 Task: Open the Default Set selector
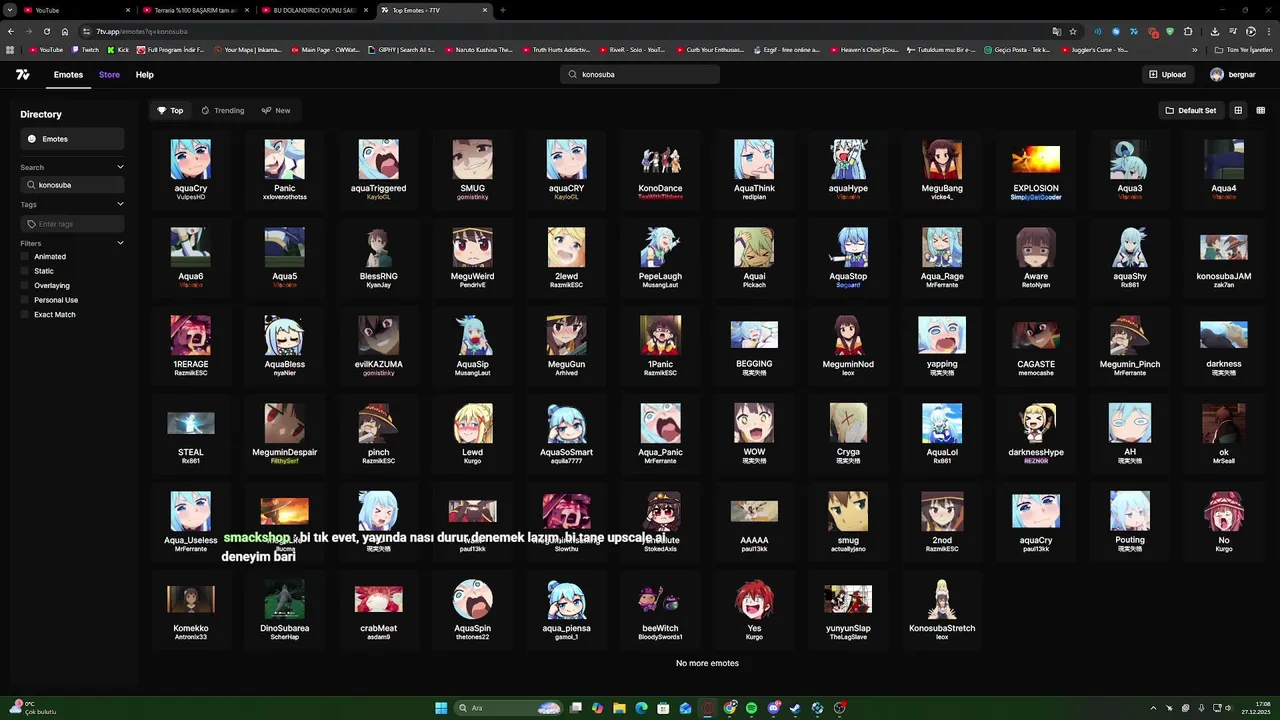pos(1190,111)
